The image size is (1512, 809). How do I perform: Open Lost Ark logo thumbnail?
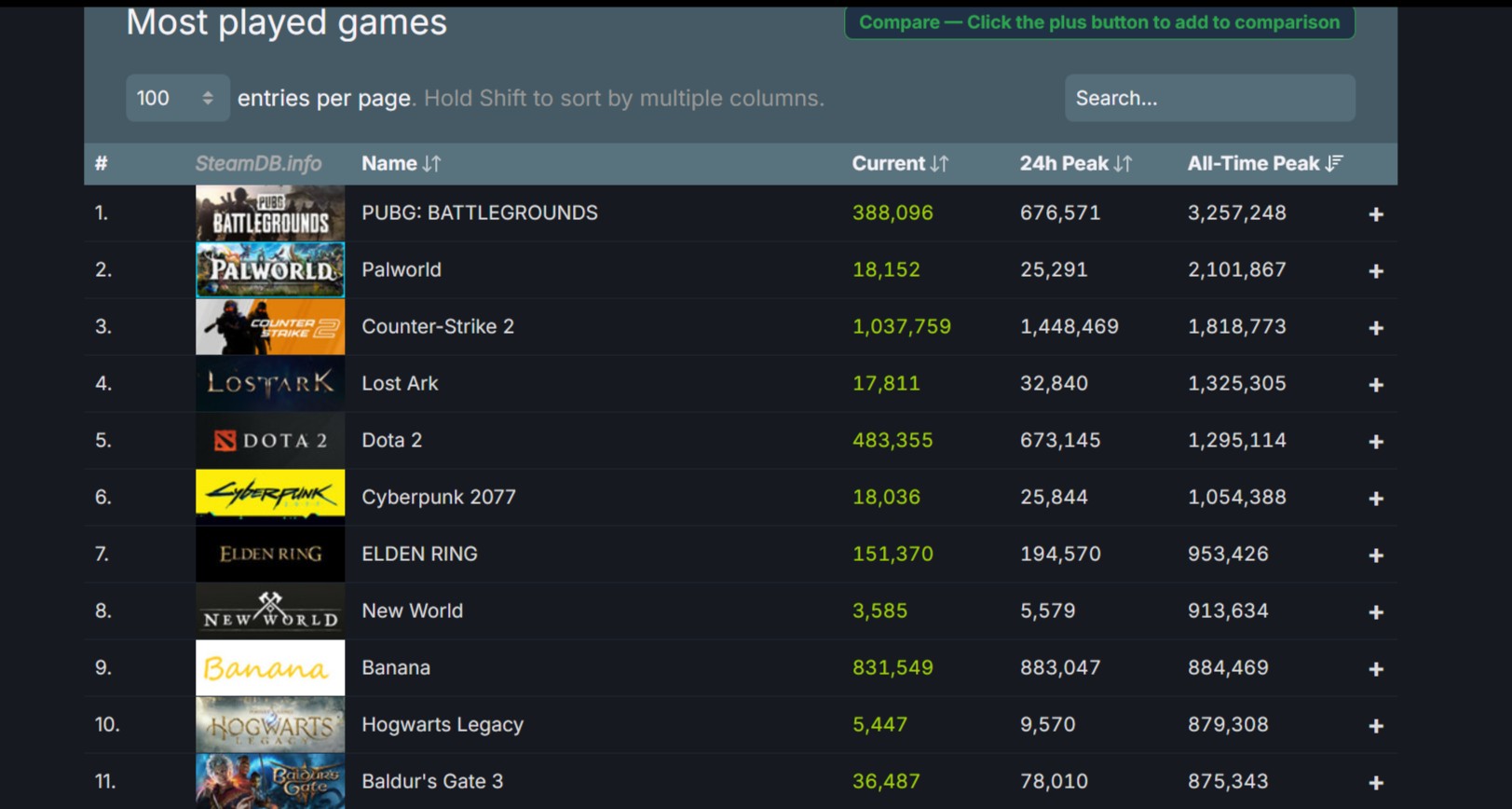pos(270,384)
